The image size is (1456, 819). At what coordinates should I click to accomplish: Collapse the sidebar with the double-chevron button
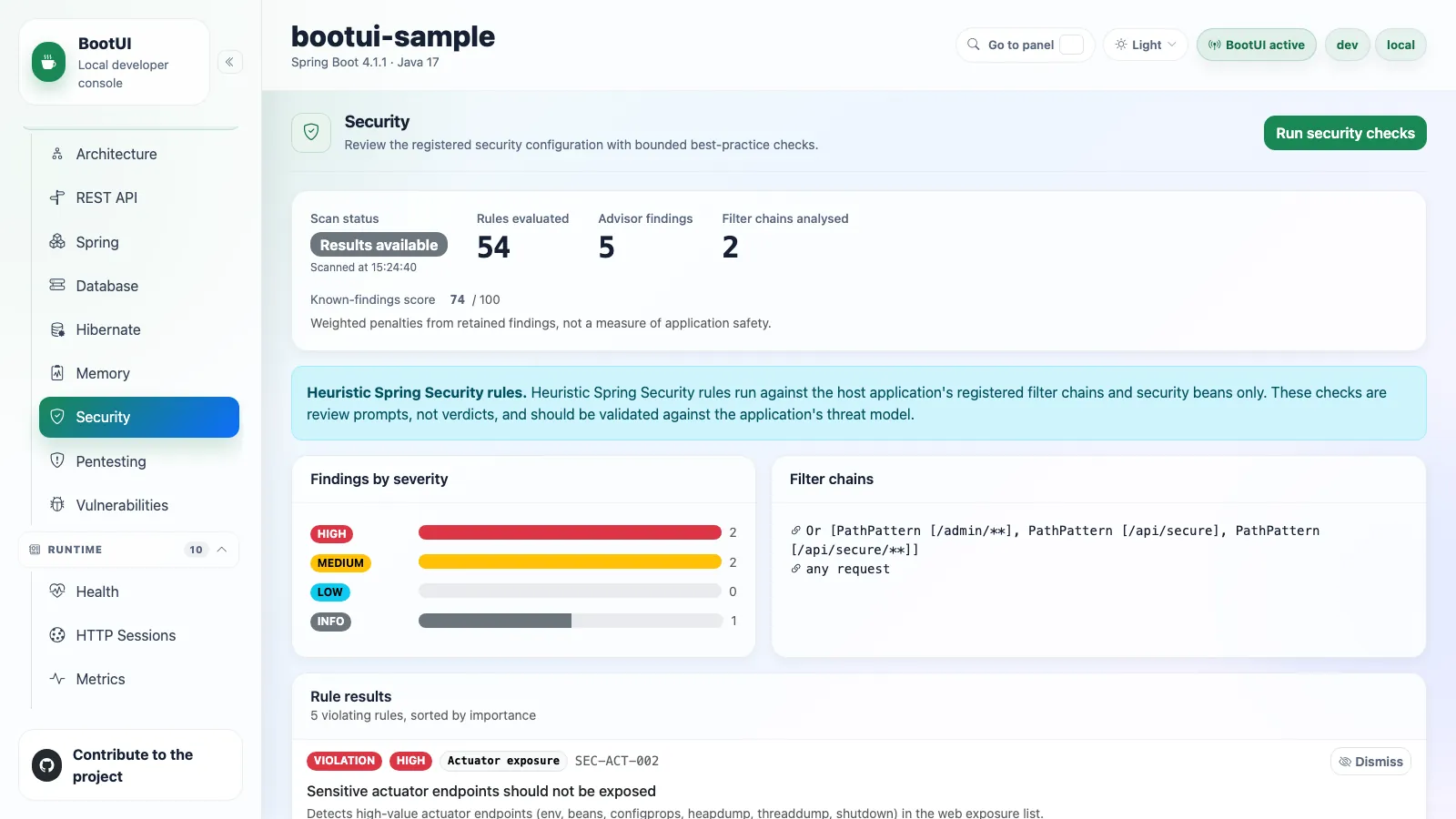[230, 62]
